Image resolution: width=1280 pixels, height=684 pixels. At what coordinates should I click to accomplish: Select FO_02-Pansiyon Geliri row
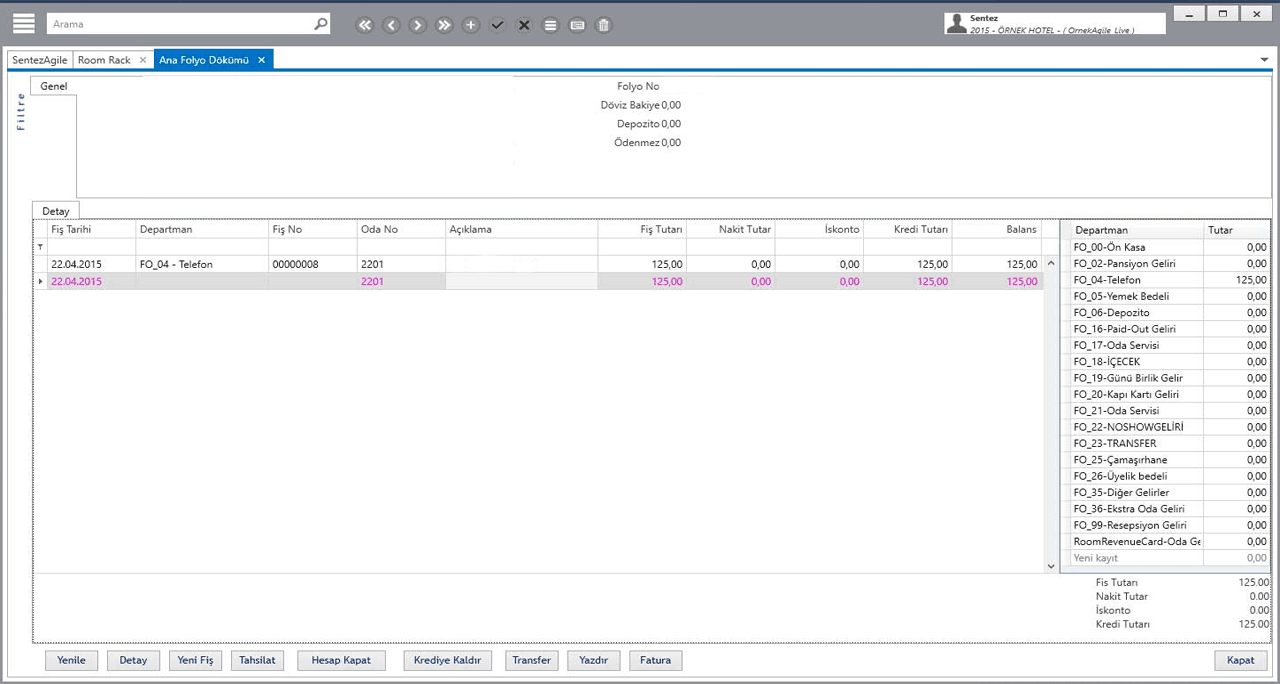1165,264
